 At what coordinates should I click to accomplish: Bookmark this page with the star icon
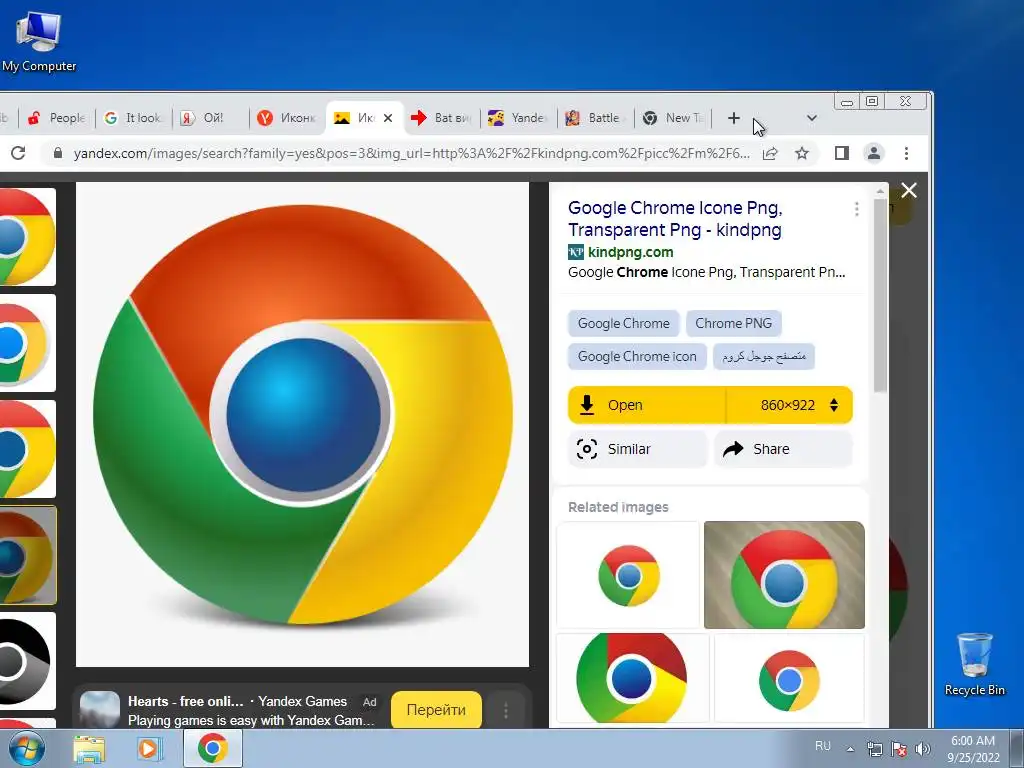[x=802, y=153]
